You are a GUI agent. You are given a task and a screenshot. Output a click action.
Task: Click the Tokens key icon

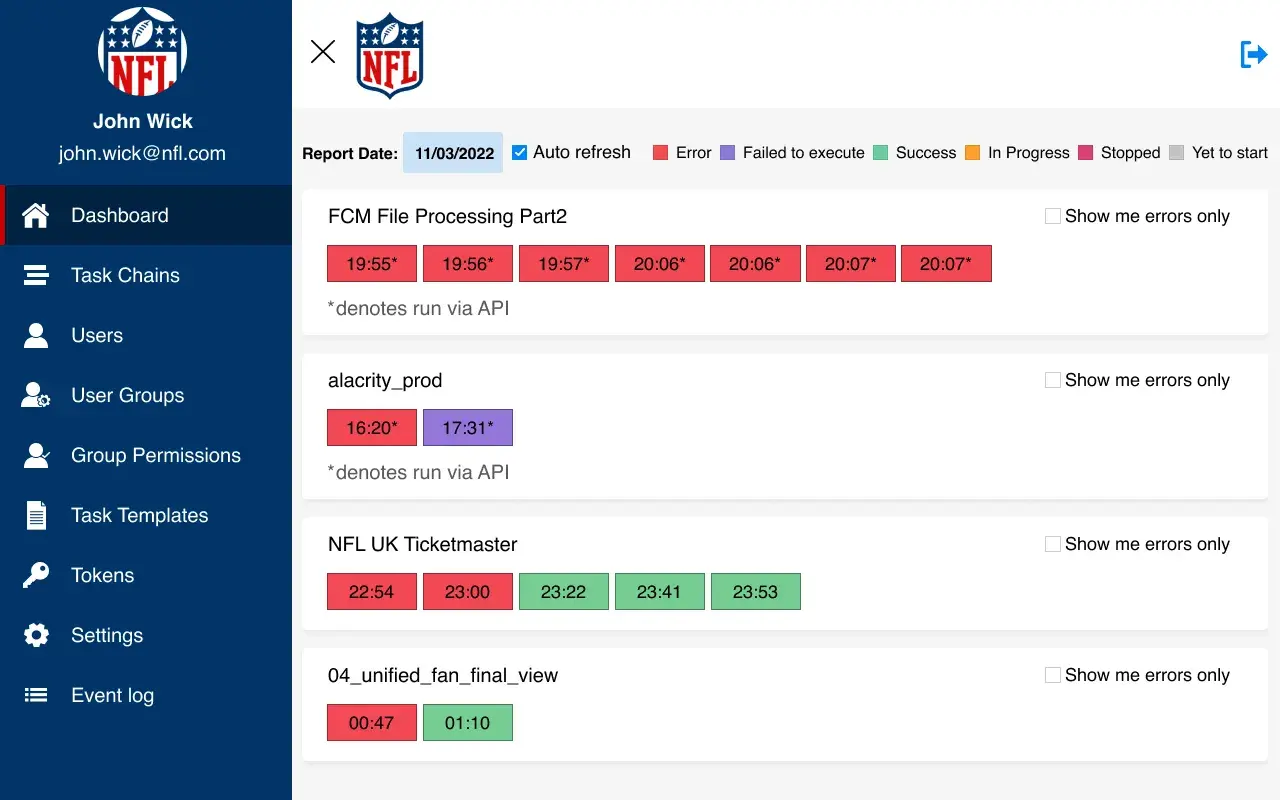tap(36, 575)
